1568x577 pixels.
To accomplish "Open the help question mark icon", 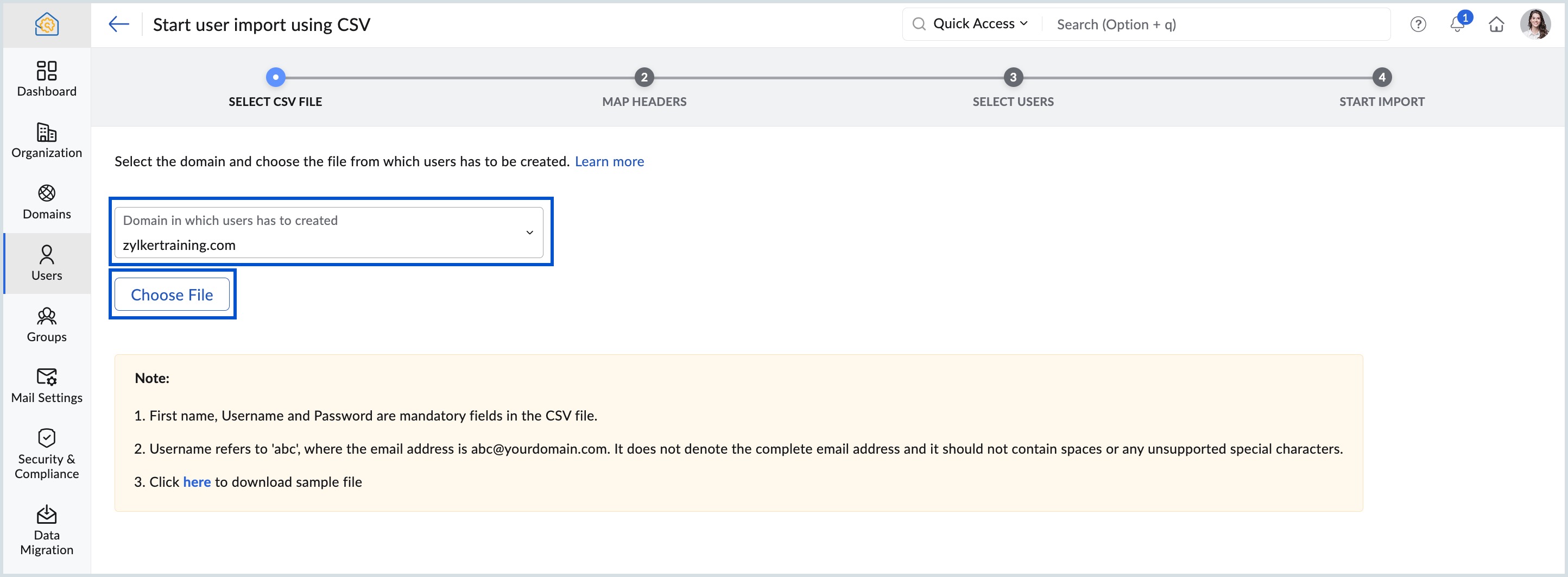I will tap(1418, 24).
